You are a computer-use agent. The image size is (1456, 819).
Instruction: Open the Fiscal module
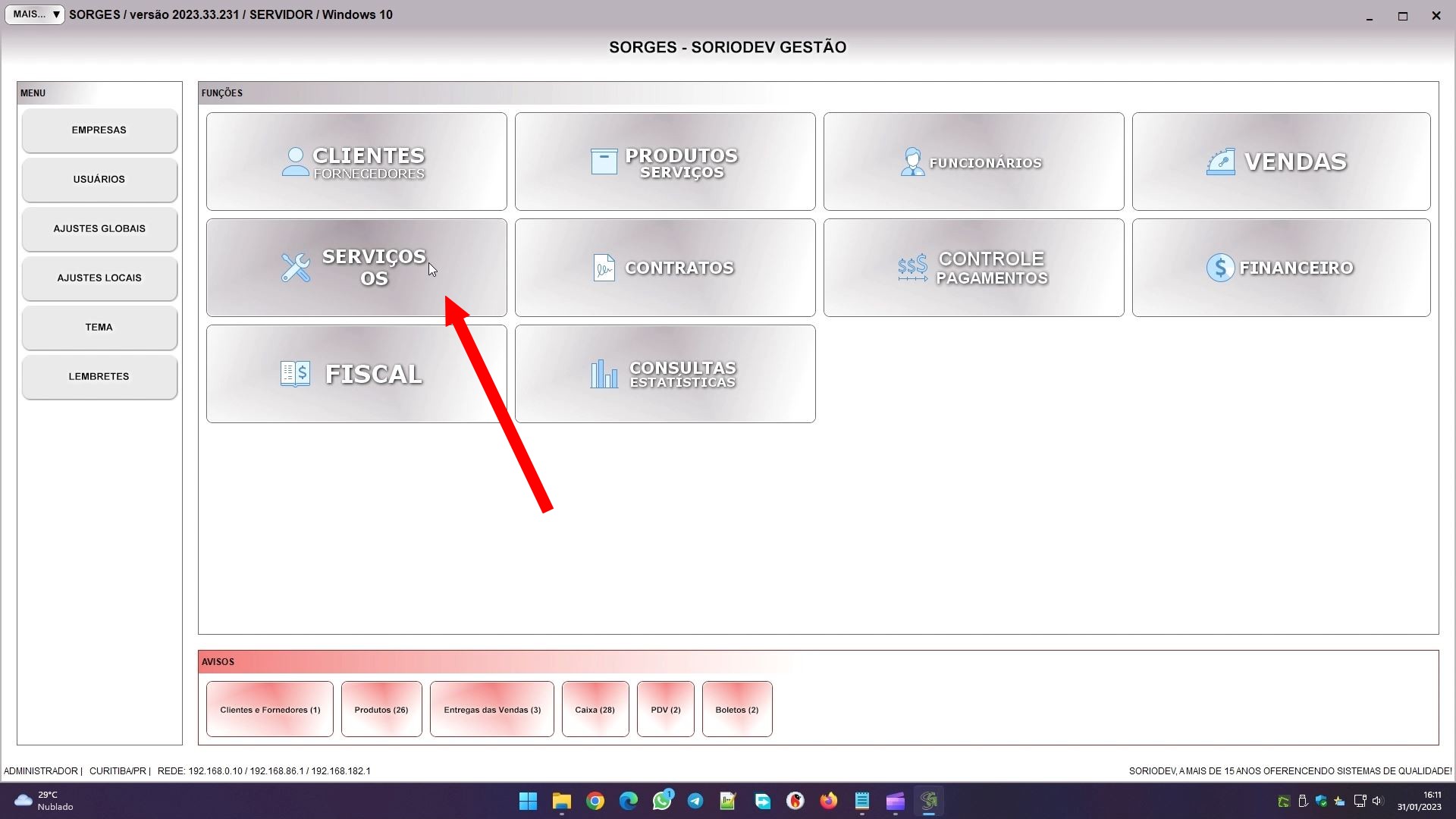[356, 374]
